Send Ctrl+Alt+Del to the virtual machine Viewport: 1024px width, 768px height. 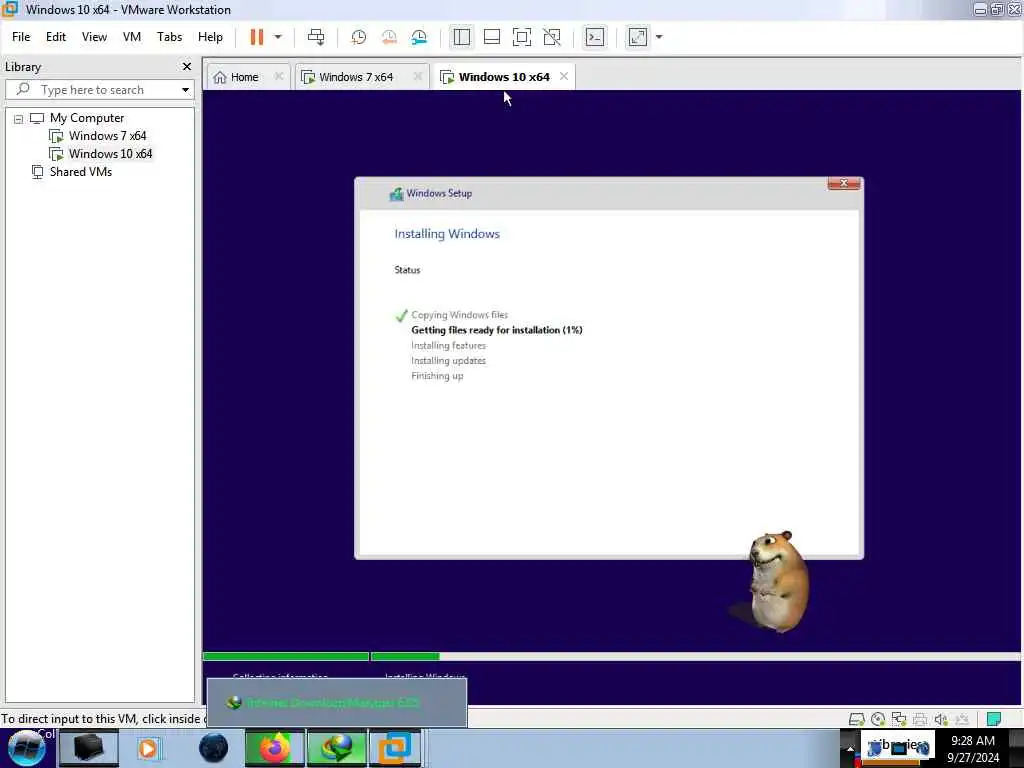pyautogui.click(x=316, y=37)
